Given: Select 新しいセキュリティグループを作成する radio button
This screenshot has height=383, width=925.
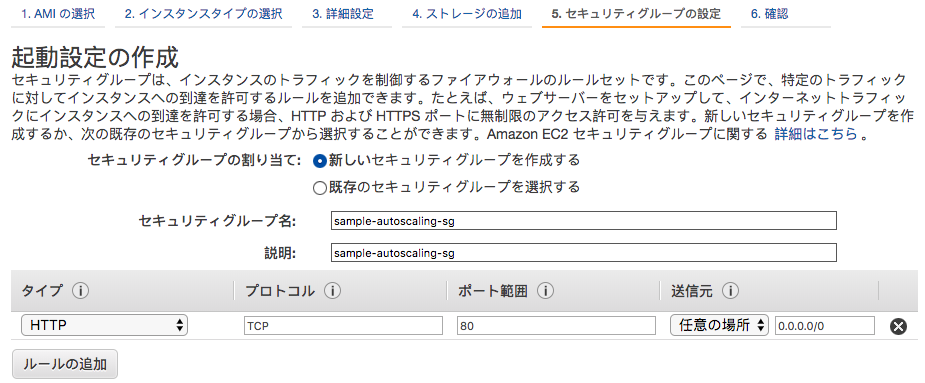Looking at the screenshot, I should 320,161.
